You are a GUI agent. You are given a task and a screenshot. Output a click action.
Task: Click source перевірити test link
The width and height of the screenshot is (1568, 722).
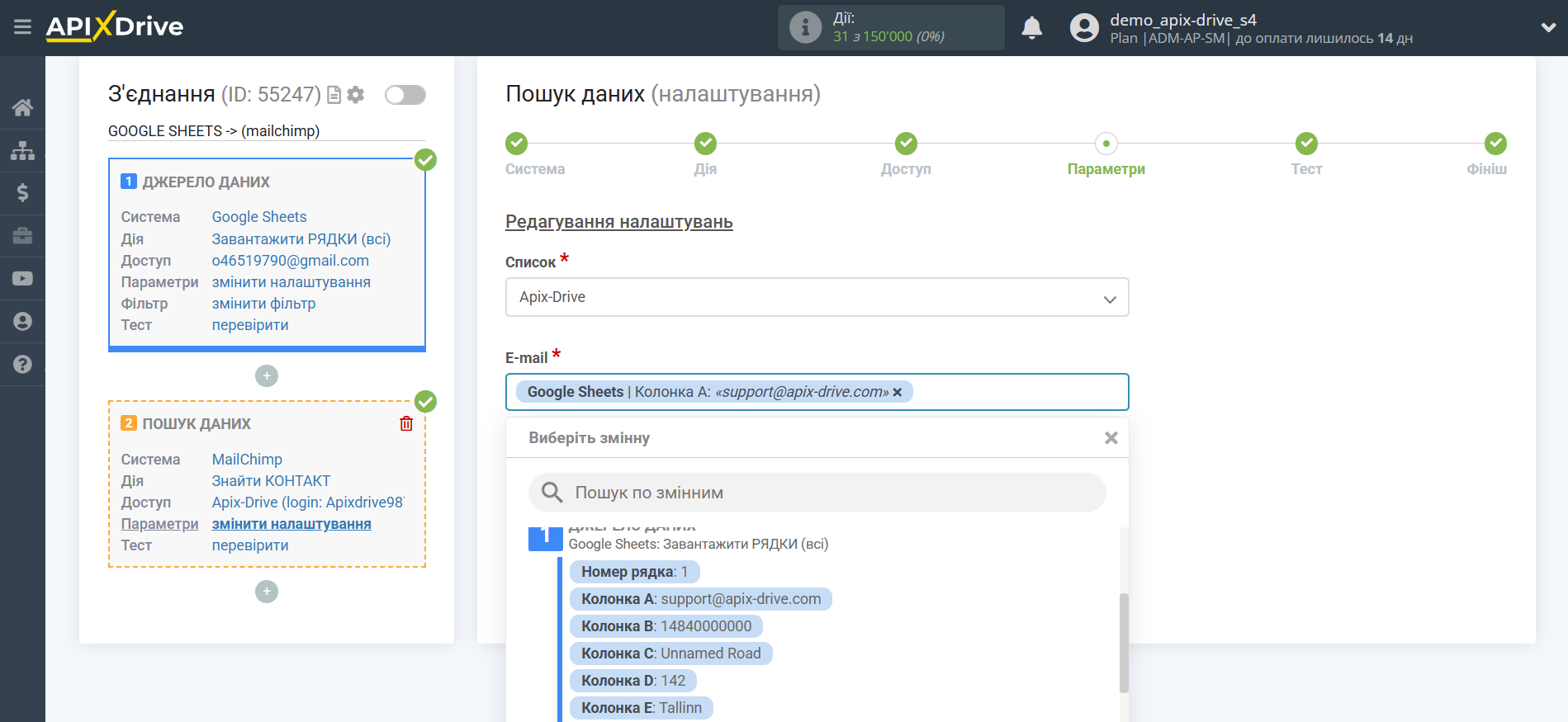pyautogui.click(x=250, y=325)
